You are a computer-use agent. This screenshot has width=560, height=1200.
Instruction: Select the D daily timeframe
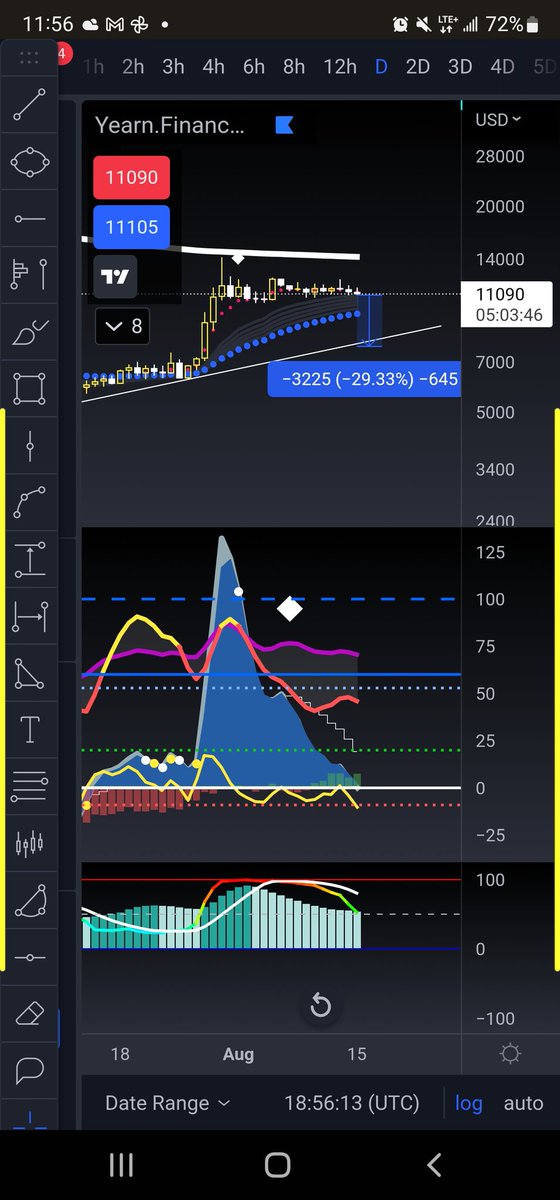(381, 67)
